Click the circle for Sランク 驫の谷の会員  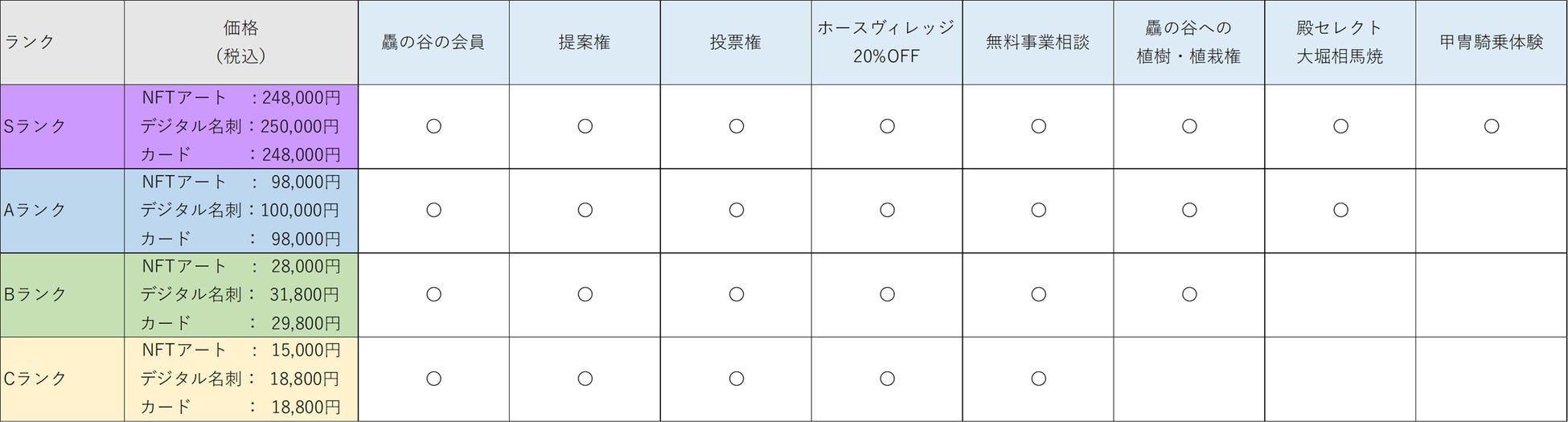pyautogui.click(x=433, y=126)
